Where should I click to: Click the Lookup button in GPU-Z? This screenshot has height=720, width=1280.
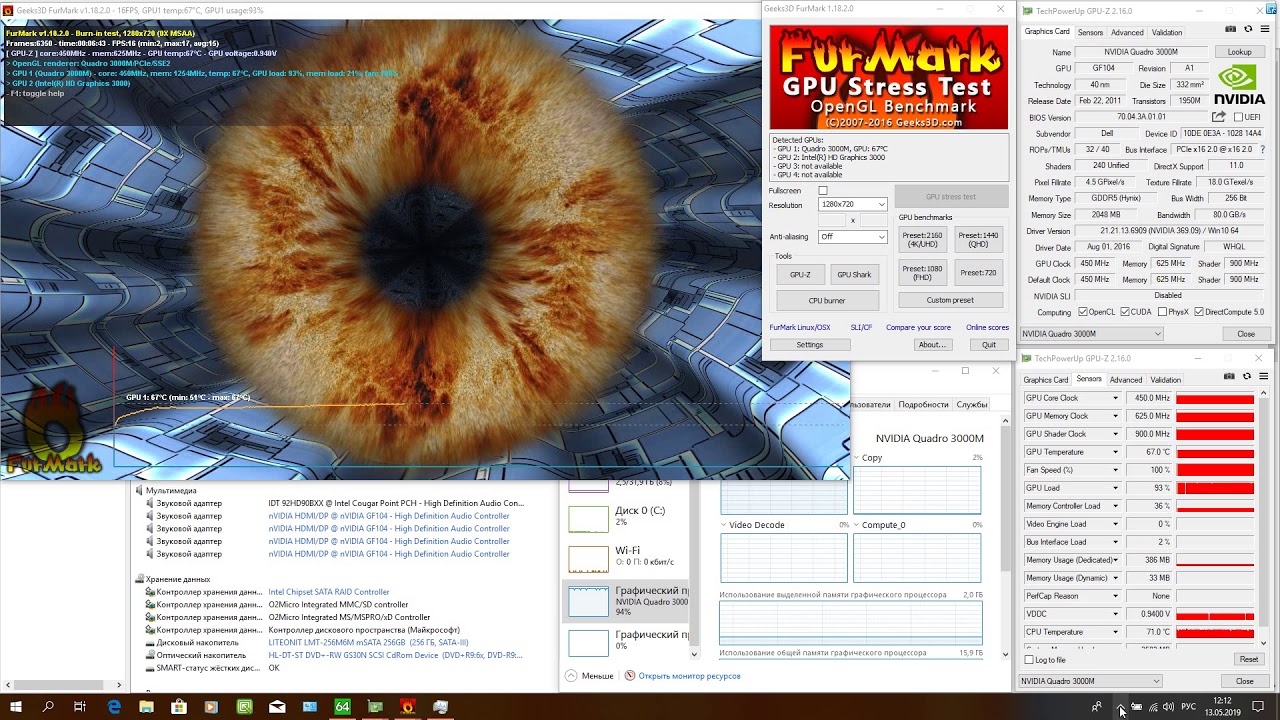click(x=1239, y=52)
